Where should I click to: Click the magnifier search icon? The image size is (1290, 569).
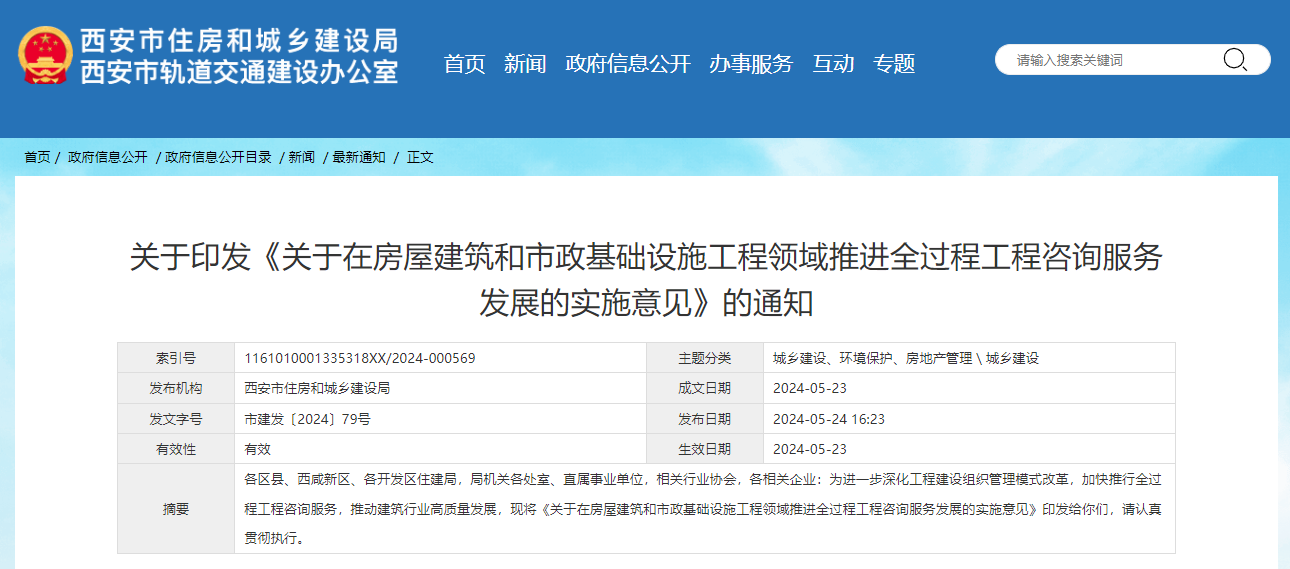[1235, 60]
